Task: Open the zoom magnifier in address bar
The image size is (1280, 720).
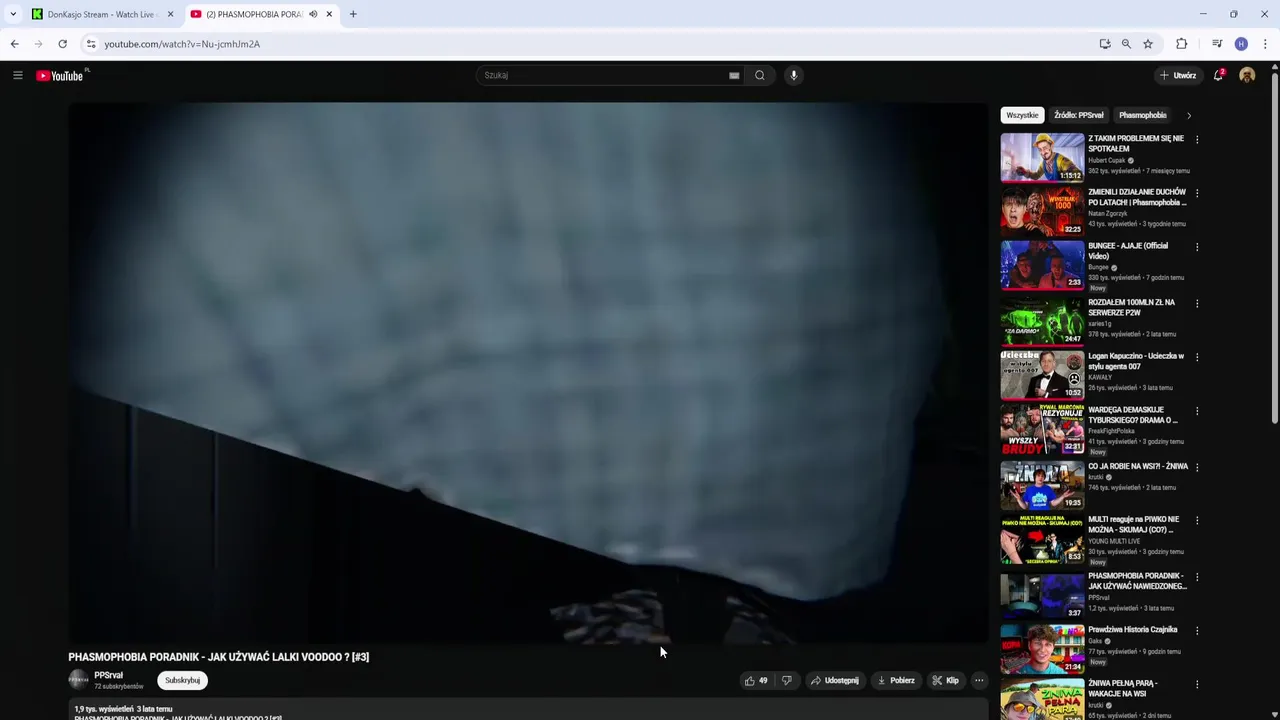Action: tap(1126, 44)
